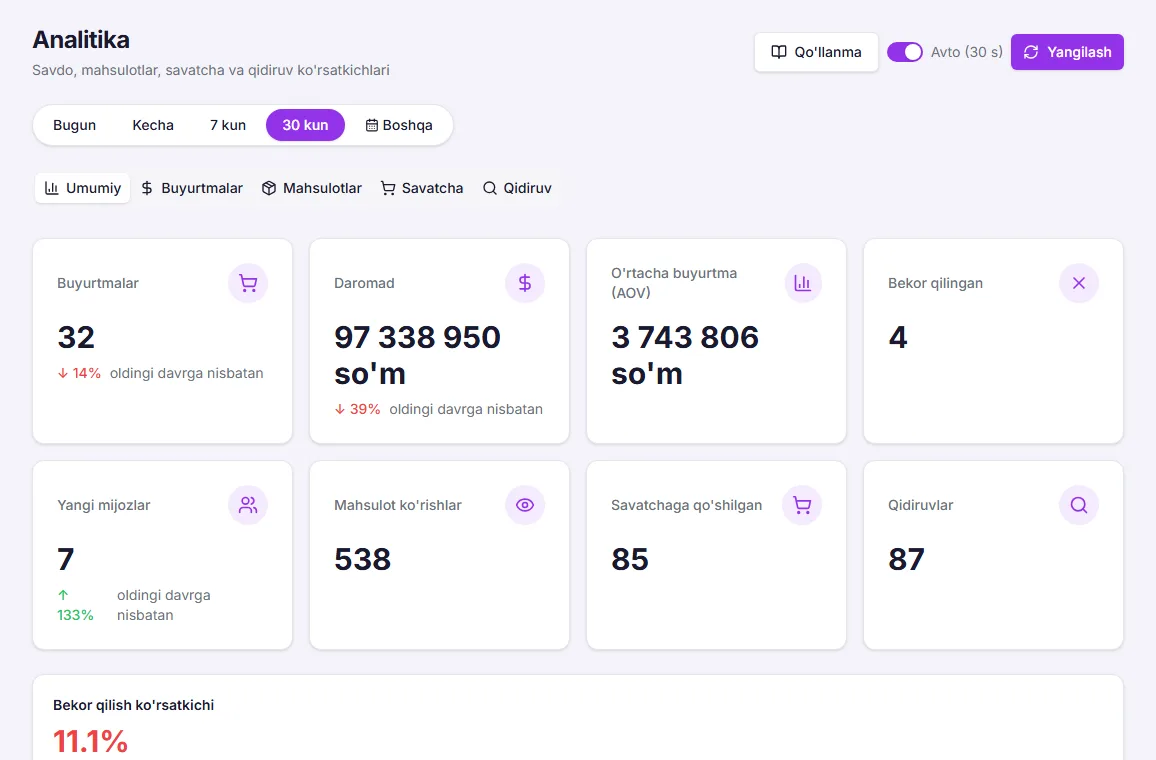Click the magnifier icon on Qidiruvlar card
Screen dimensions: 1156x760
1079,505
